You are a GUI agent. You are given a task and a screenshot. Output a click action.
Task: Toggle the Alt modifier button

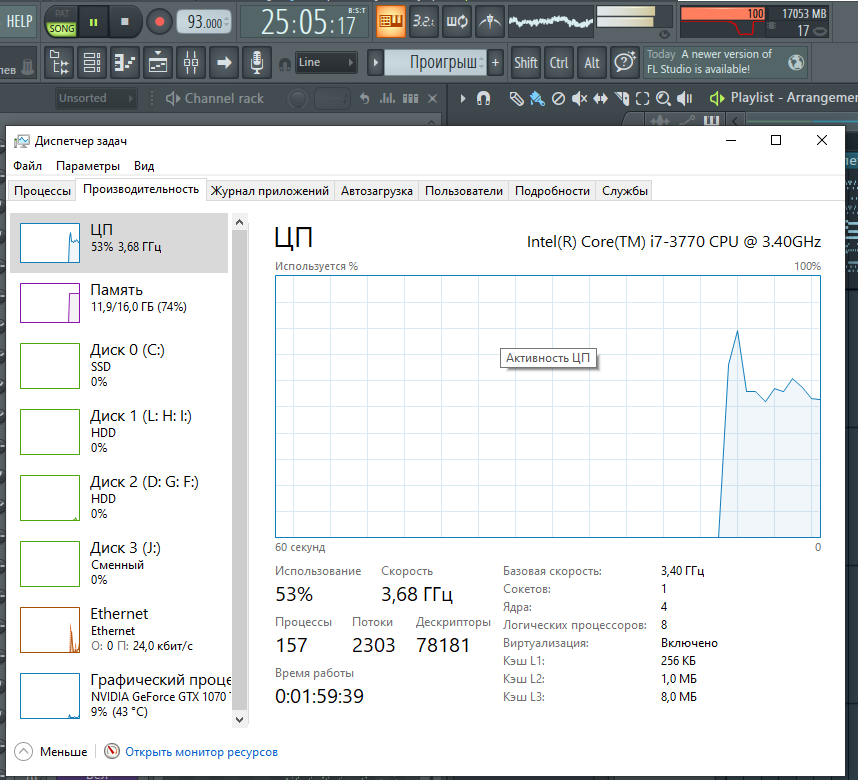tap(592, 62)
